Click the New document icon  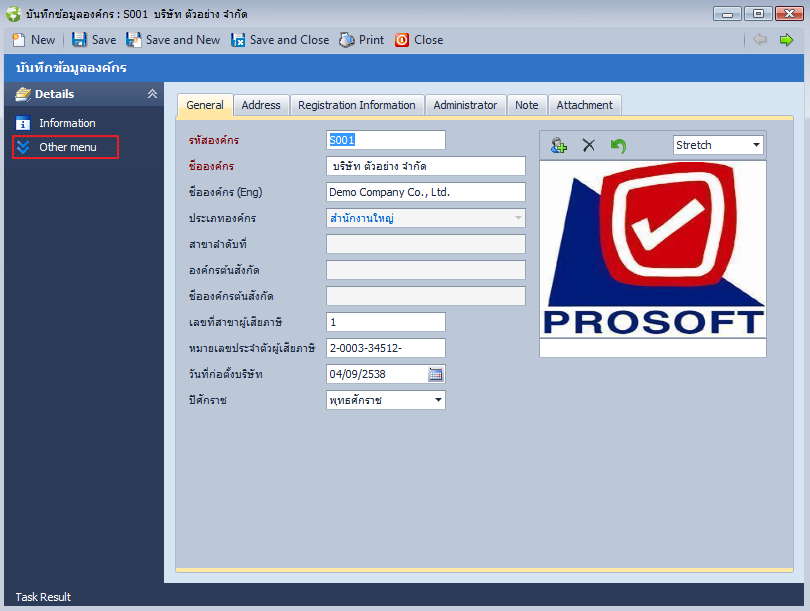[19, 40]
